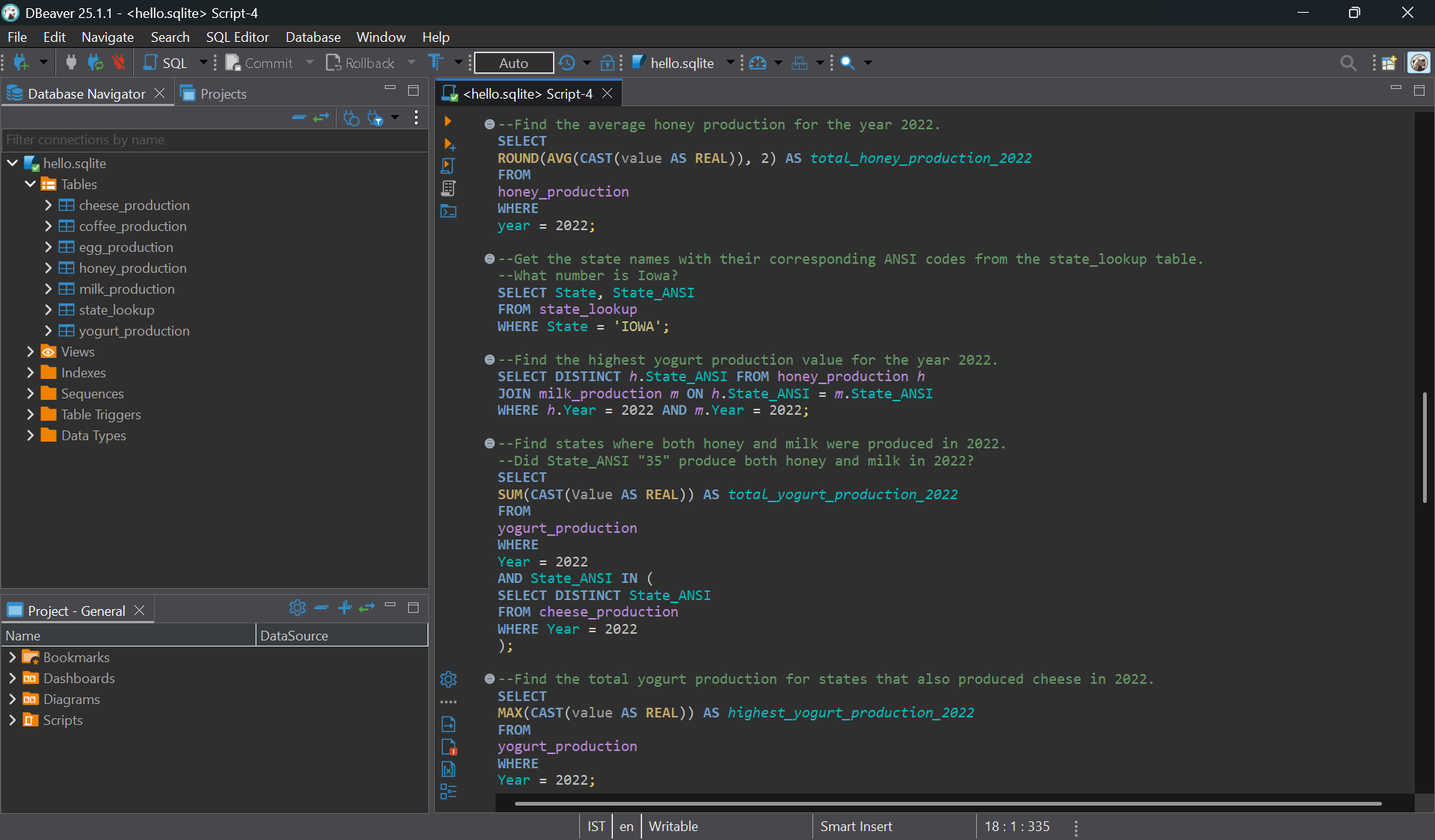Click the Link with editor arrows icon
This screenshot has width=1435, height=840.
tap(321, 117)
